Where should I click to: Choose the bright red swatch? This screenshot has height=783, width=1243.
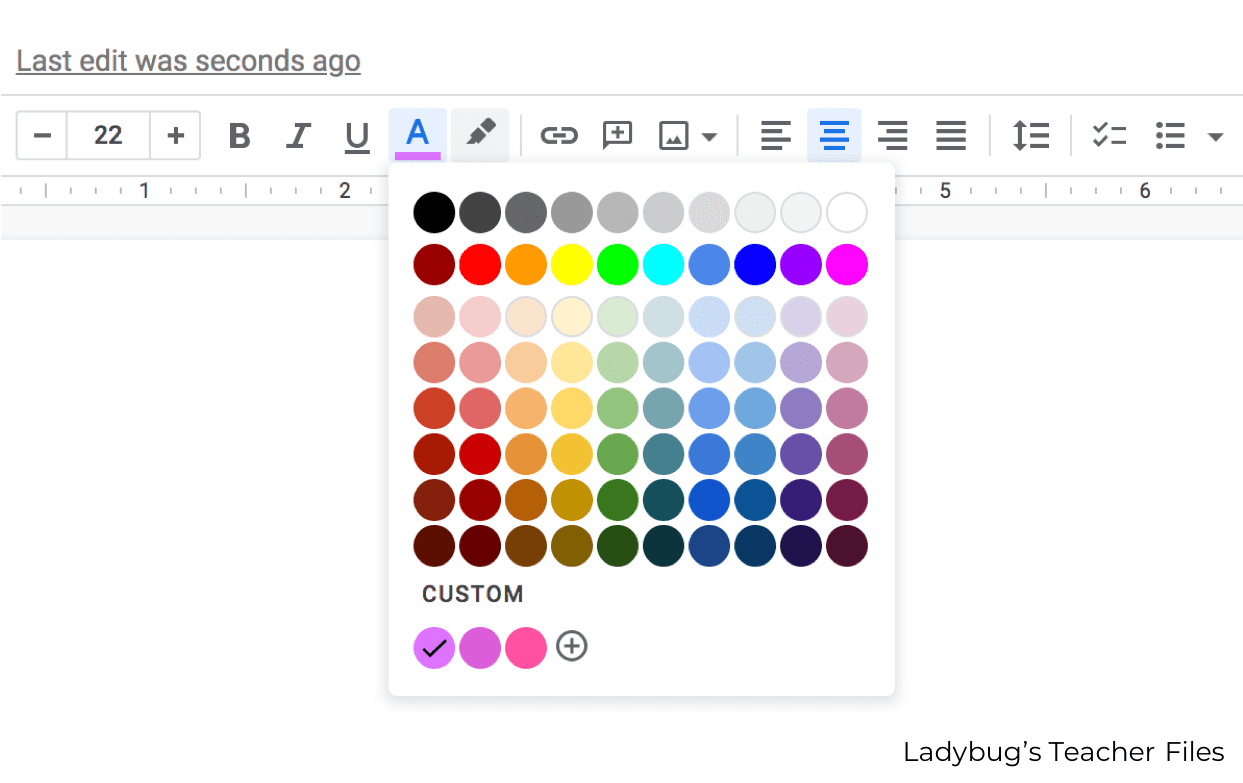coord(480,265)
